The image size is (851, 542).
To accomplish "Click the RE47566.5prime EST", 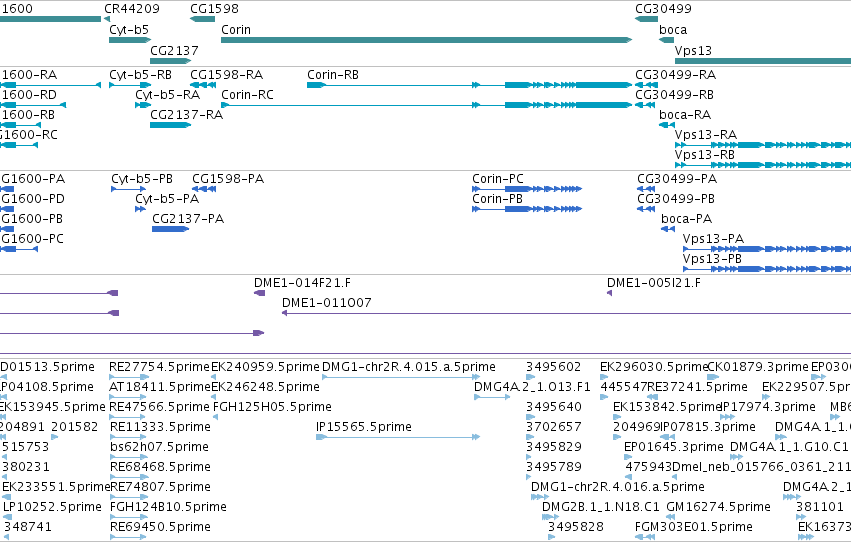I will click(128, 417).
